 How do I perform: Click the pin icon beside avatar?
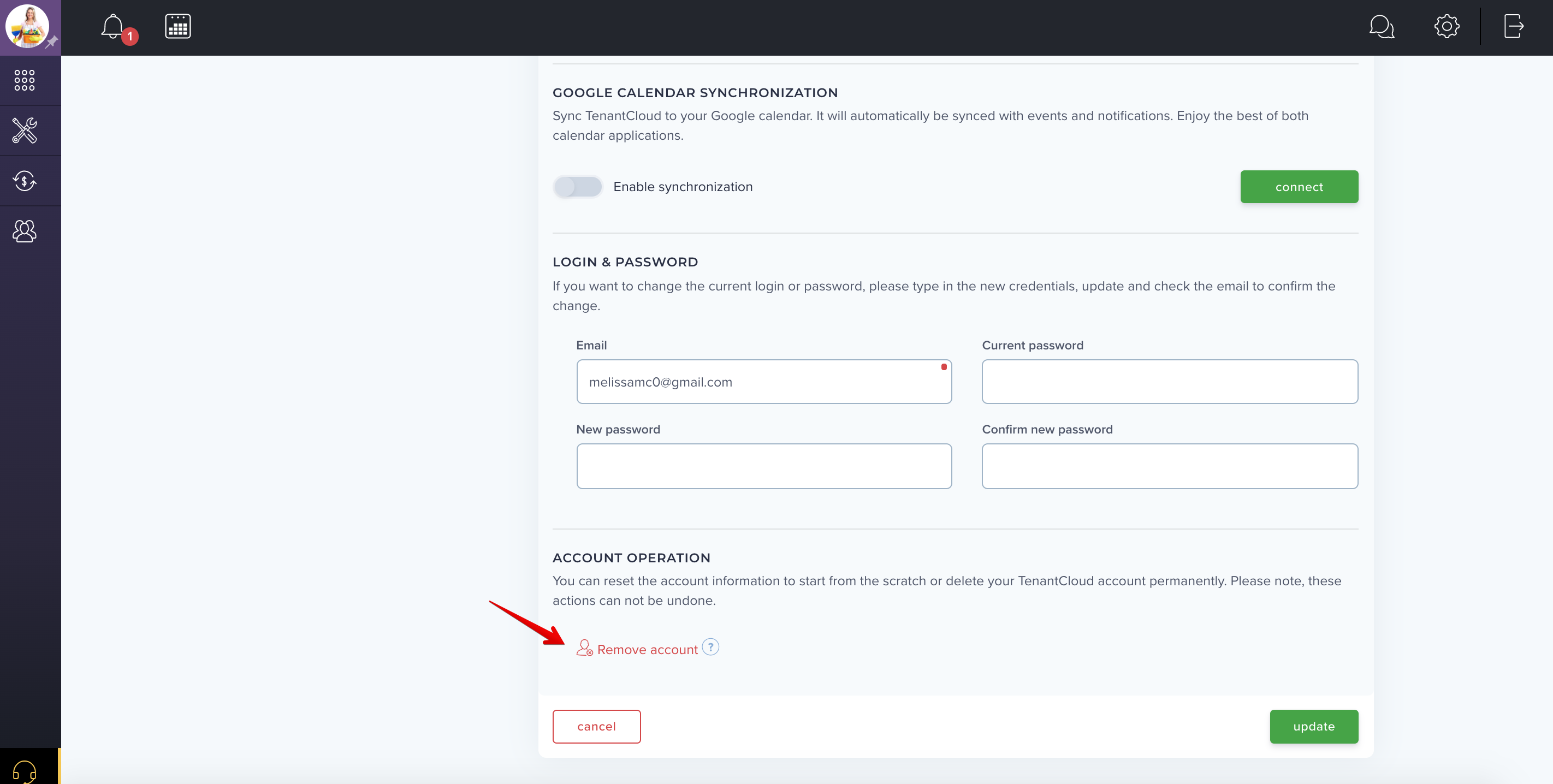tap(52, 42)
